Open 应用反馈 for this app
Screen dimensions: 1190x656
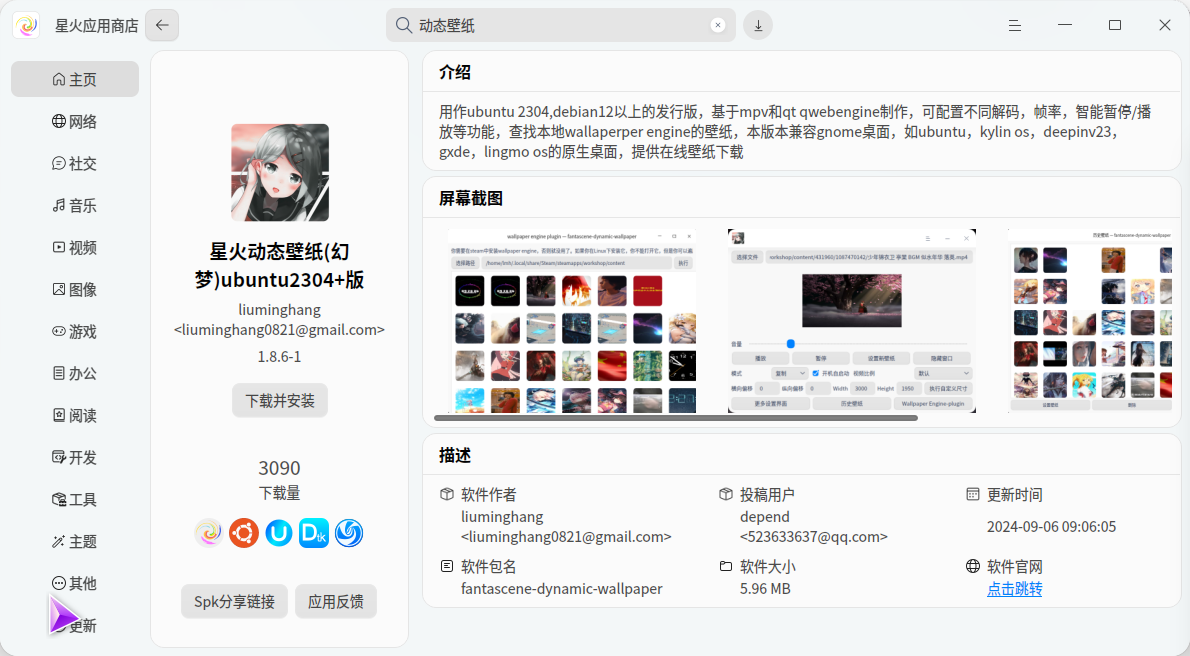pos(335,601)
